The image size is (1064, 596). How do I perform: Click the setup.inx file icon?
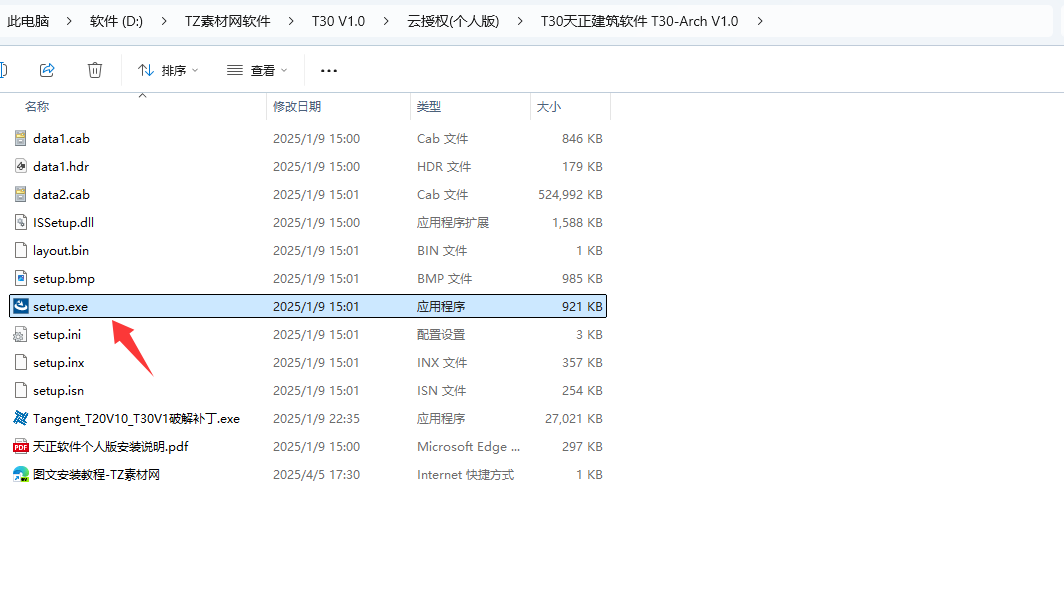click(x=21, y=362)
